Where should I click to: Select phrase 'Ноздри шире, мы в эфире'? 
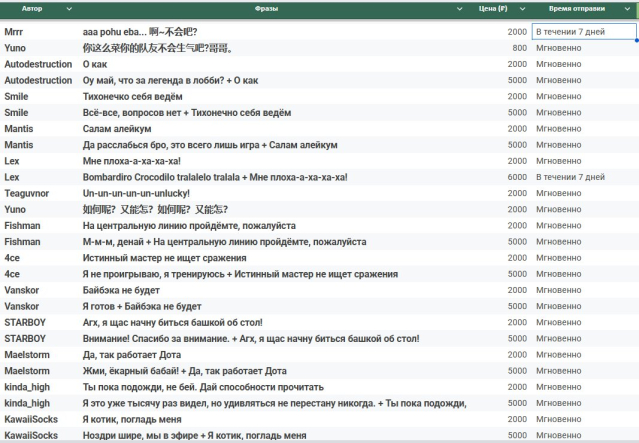140,436
